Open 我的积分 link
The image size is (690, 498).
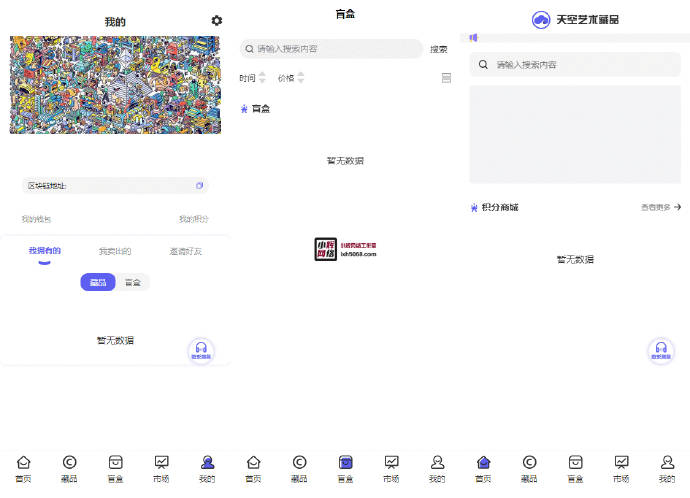point(194,219)
